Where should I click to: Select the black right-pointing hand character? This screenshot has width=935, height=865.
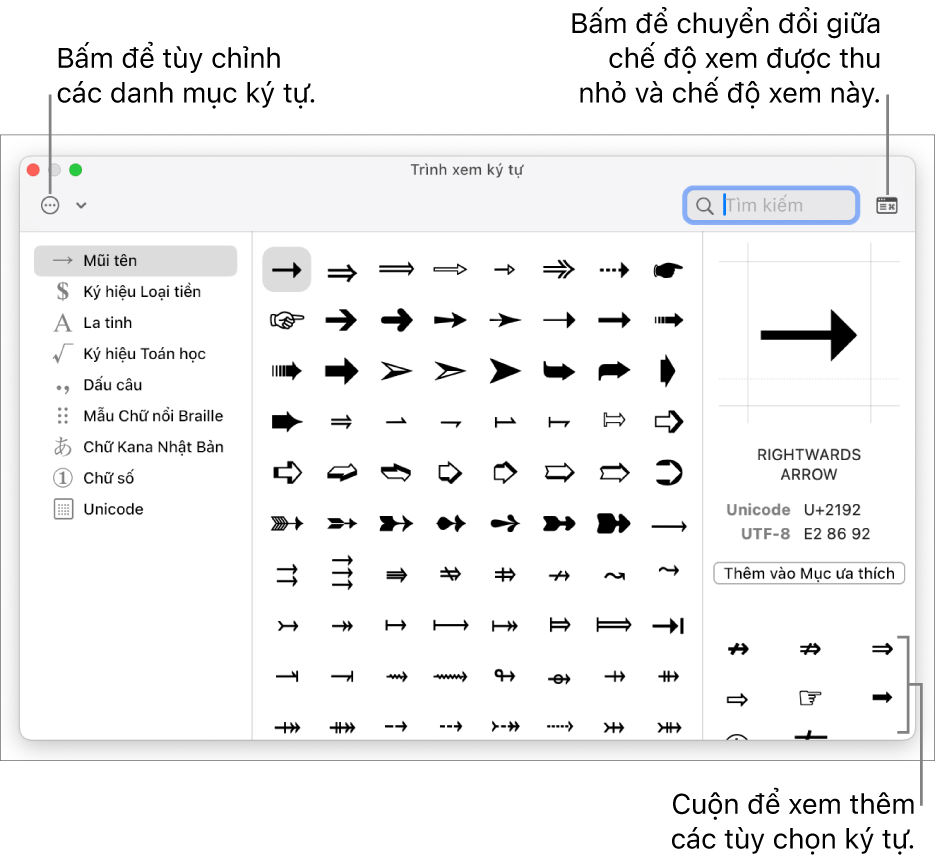[x=668, y=269]
